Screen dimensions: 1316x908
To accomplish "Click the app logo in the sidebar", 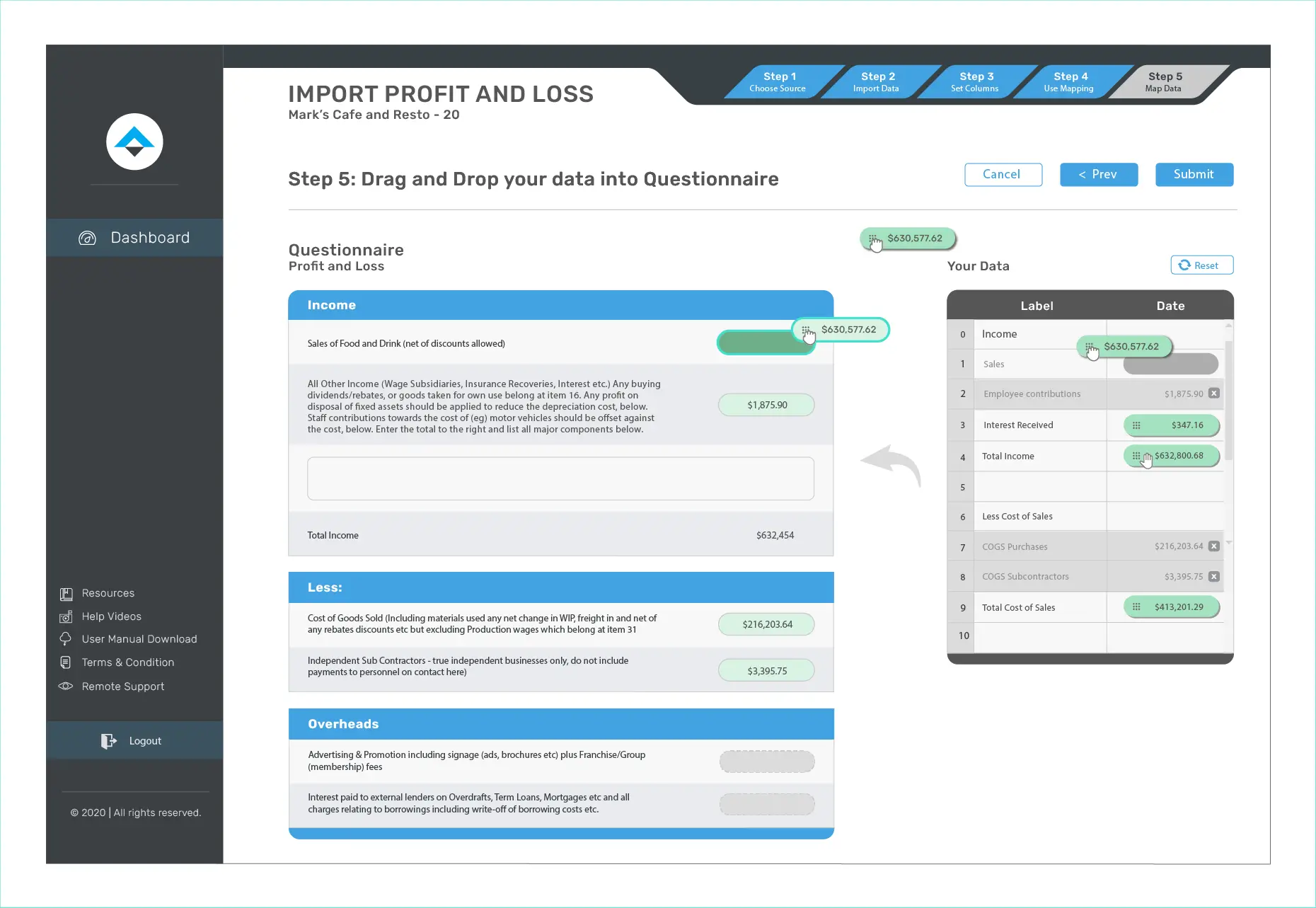I will coord(134,142).
